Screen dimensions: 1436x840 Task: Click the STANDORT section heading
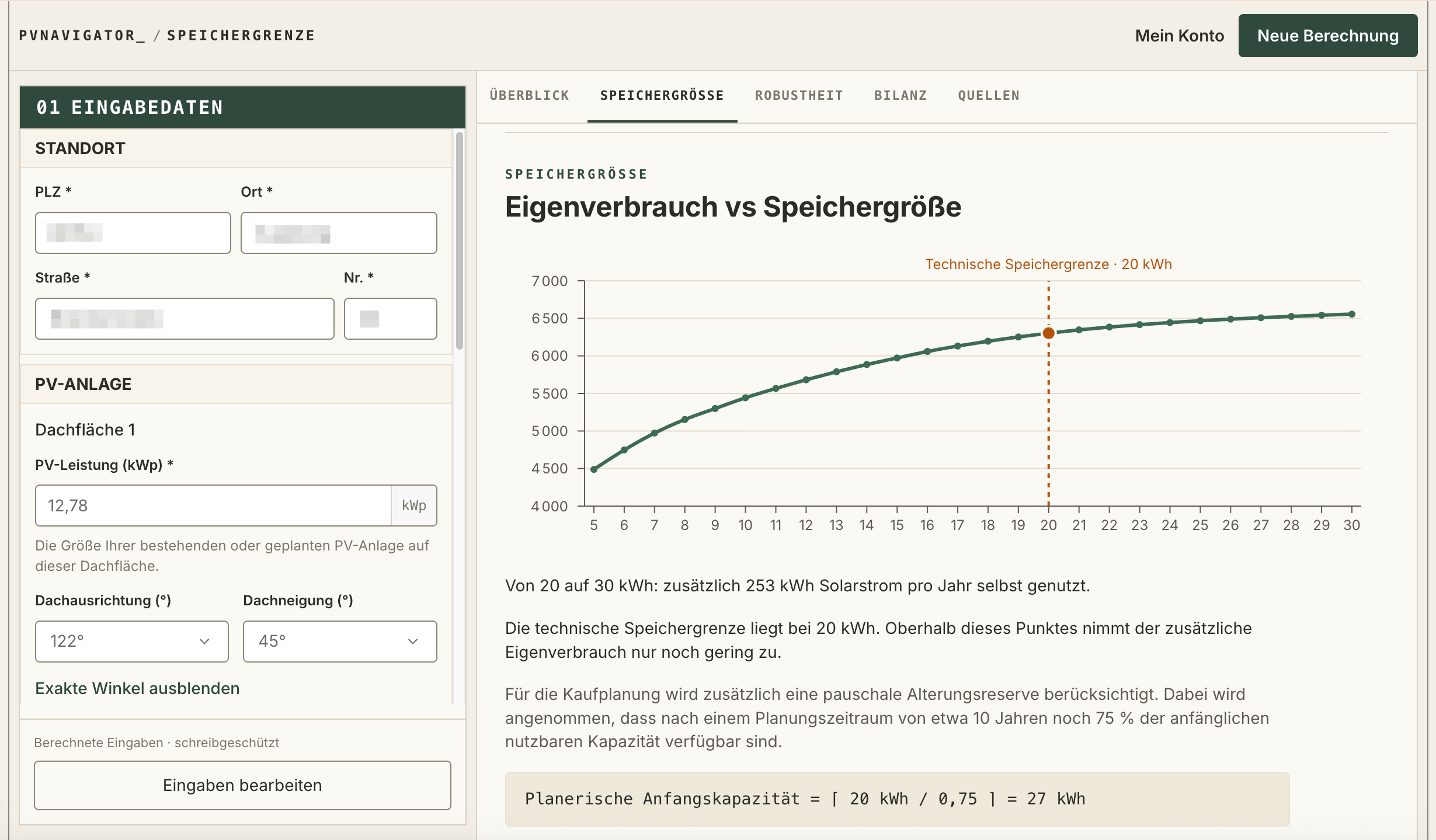[x=80, y=148]
